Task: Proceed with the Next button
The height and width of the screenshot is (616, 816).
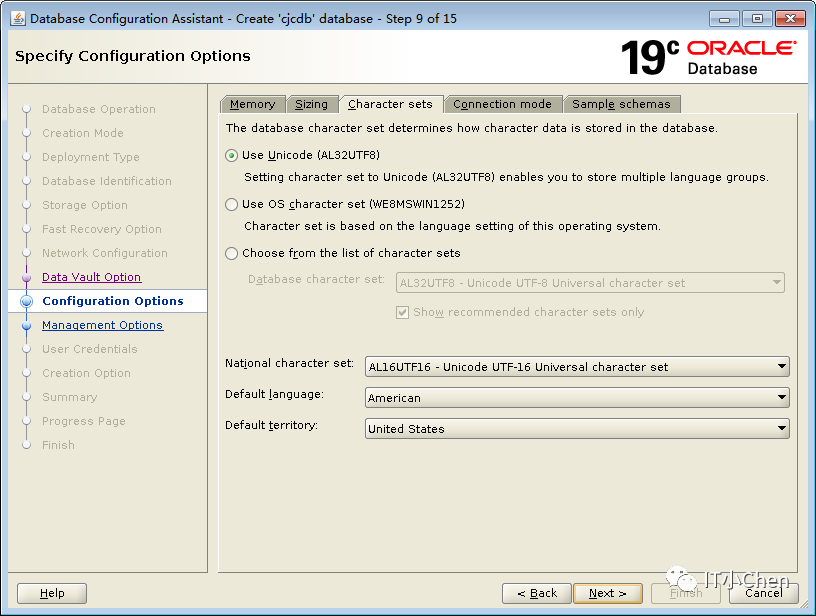Action: pos(608,593)
